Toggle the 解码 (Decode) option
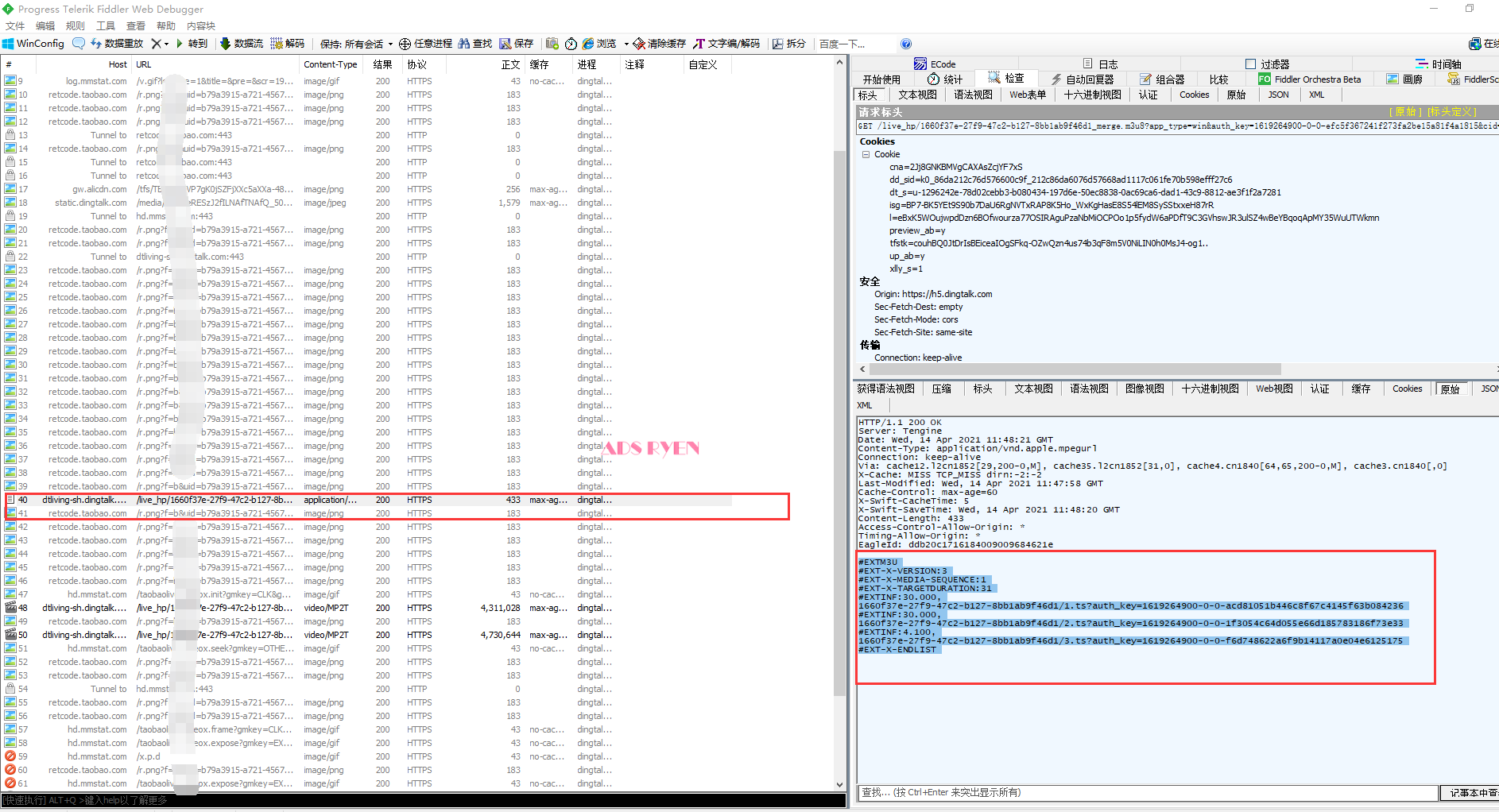Viewport: 1499px width, 812px height. pyautogui.click(x=288, y=44)
